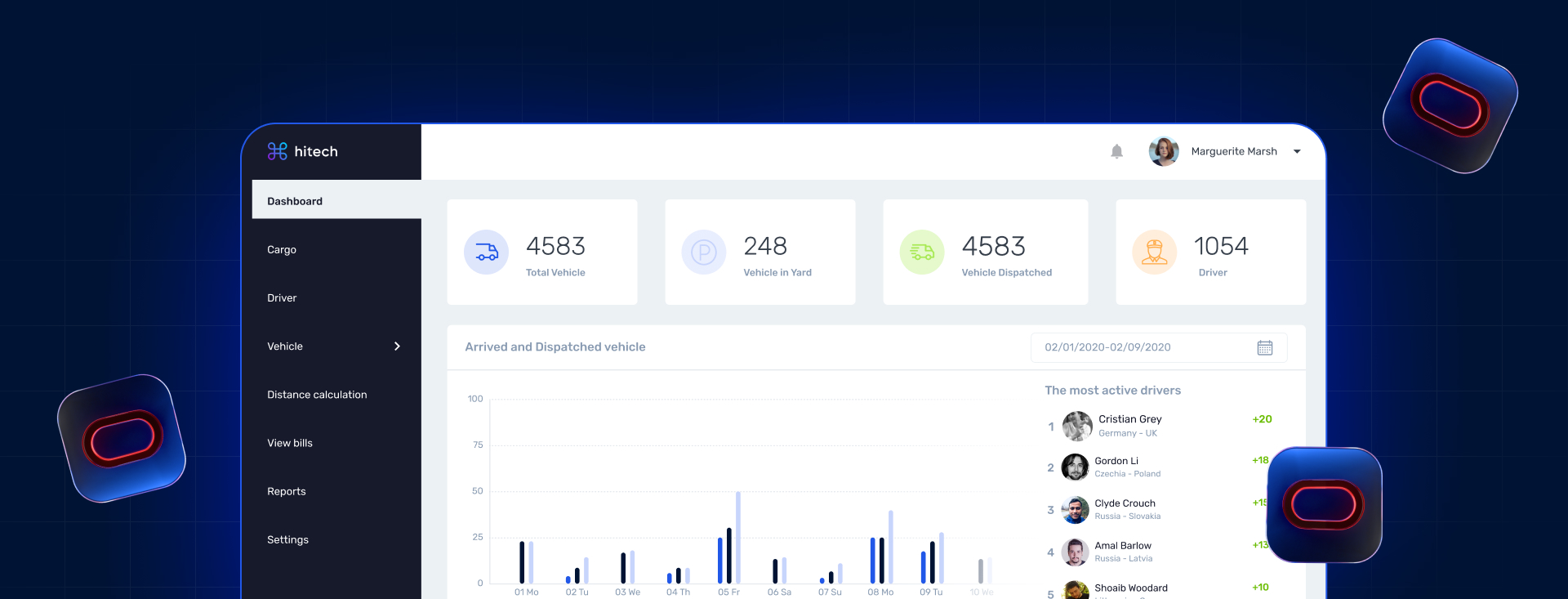The height and width of the screenshot is (599, 1568).
Task: Open Settings from the sidebar
Action: 287,540
